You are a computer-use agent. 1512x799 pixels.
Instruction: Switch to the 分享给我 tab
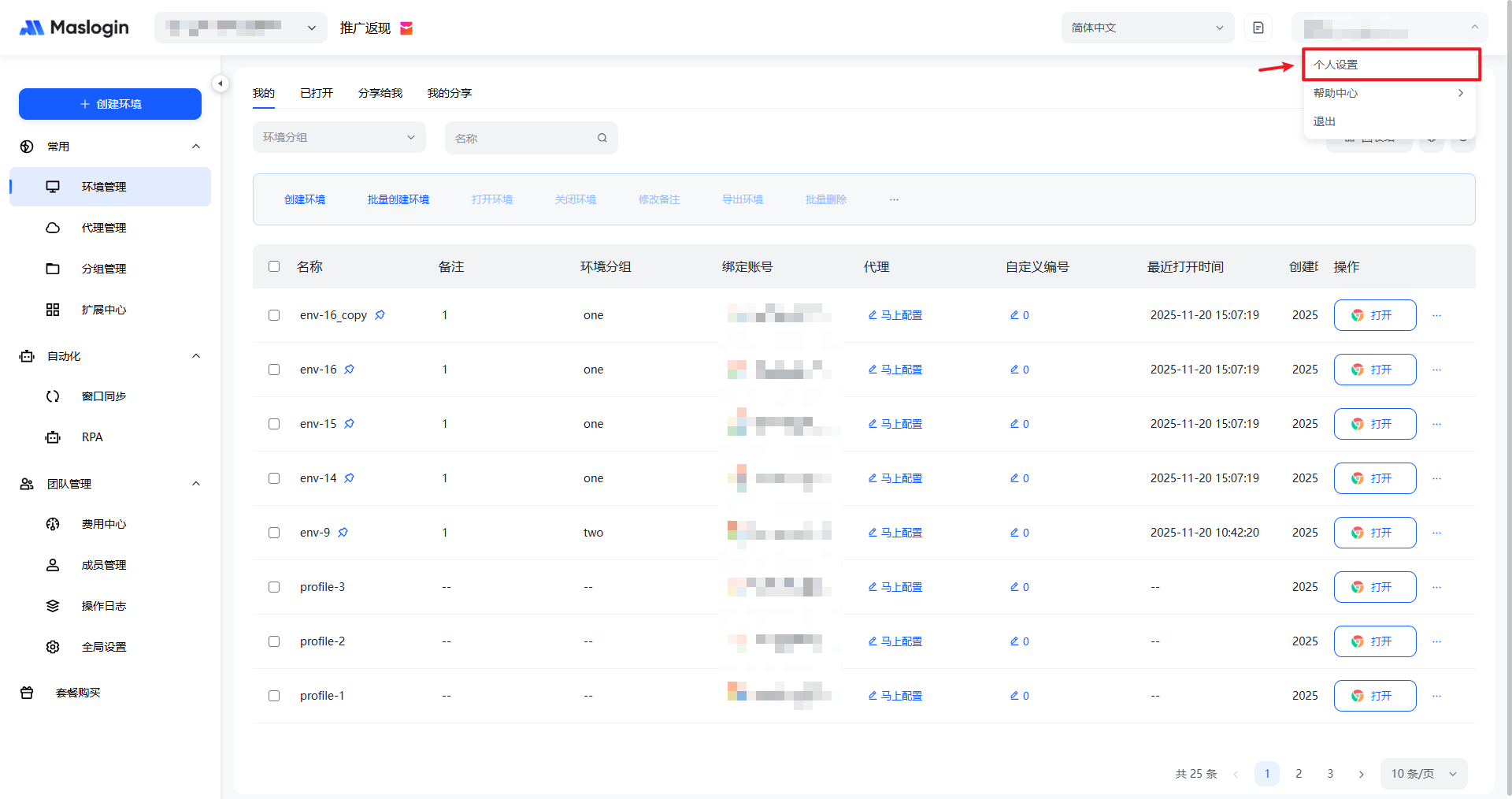point(380,93)
